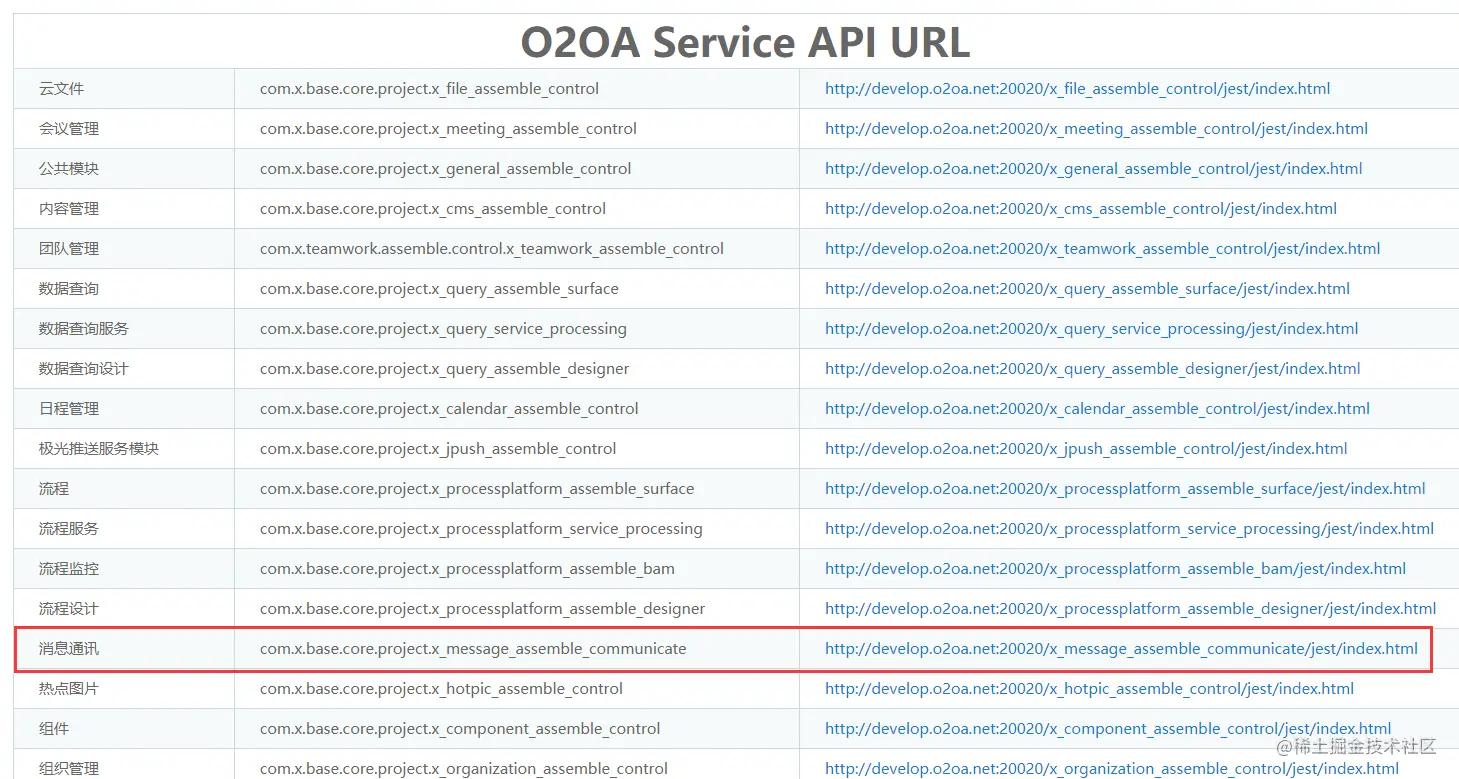Click the 数据查询服务 row label
Screen dimensions: 1459x779
(84, 329)
